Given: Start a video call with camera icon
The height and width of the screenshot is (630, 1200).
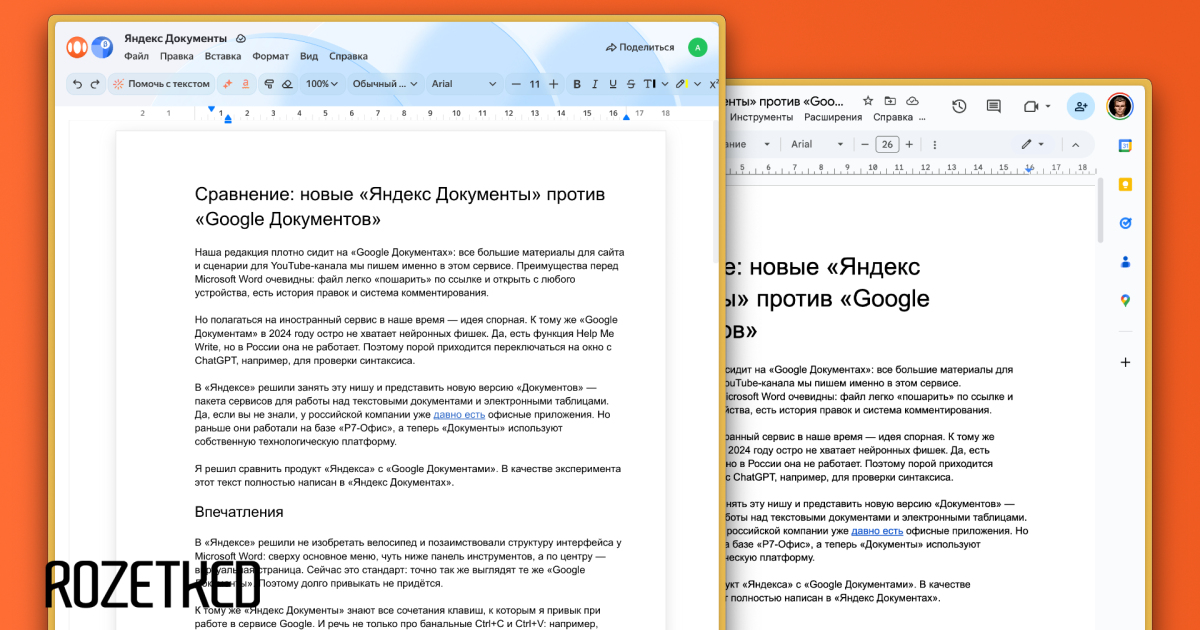Looking at the screenshot, I should (x=1031, y=106).
